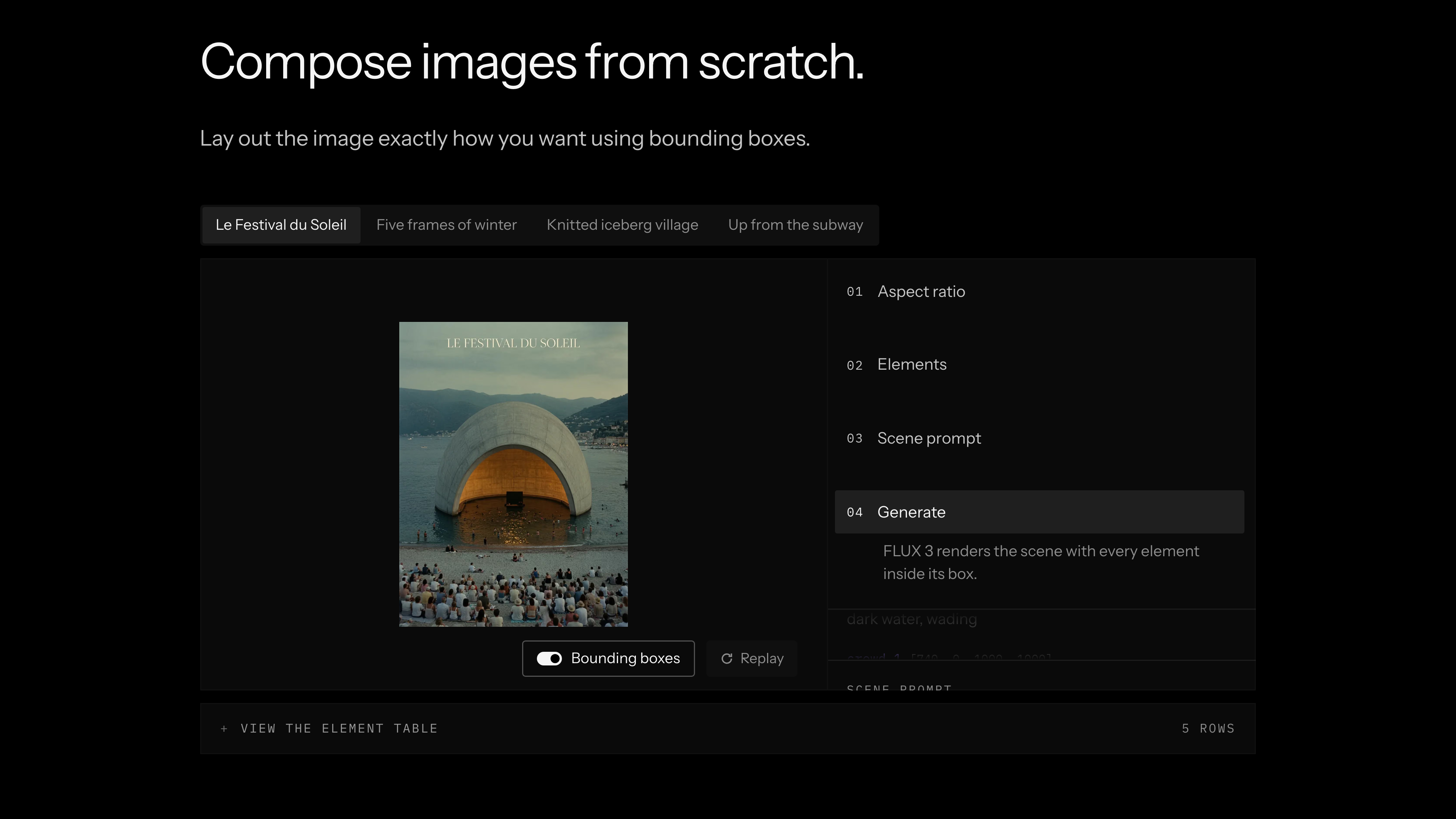1456x819 pixels.
Task: Click the 5 ROWS label
Action: tap(1208, 728)
